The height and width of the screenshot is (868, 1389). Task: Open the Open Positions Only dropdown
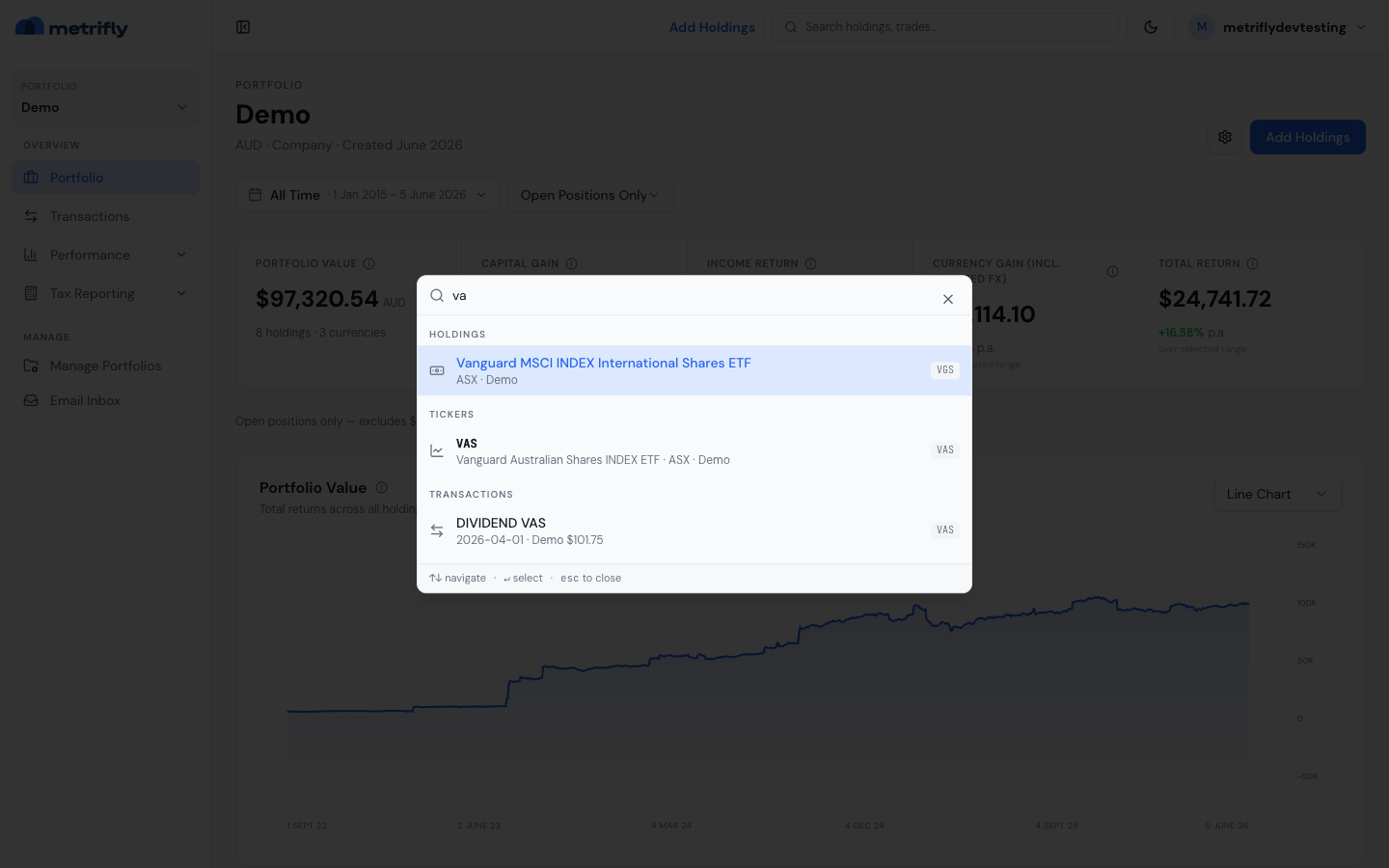coord(590,195)
